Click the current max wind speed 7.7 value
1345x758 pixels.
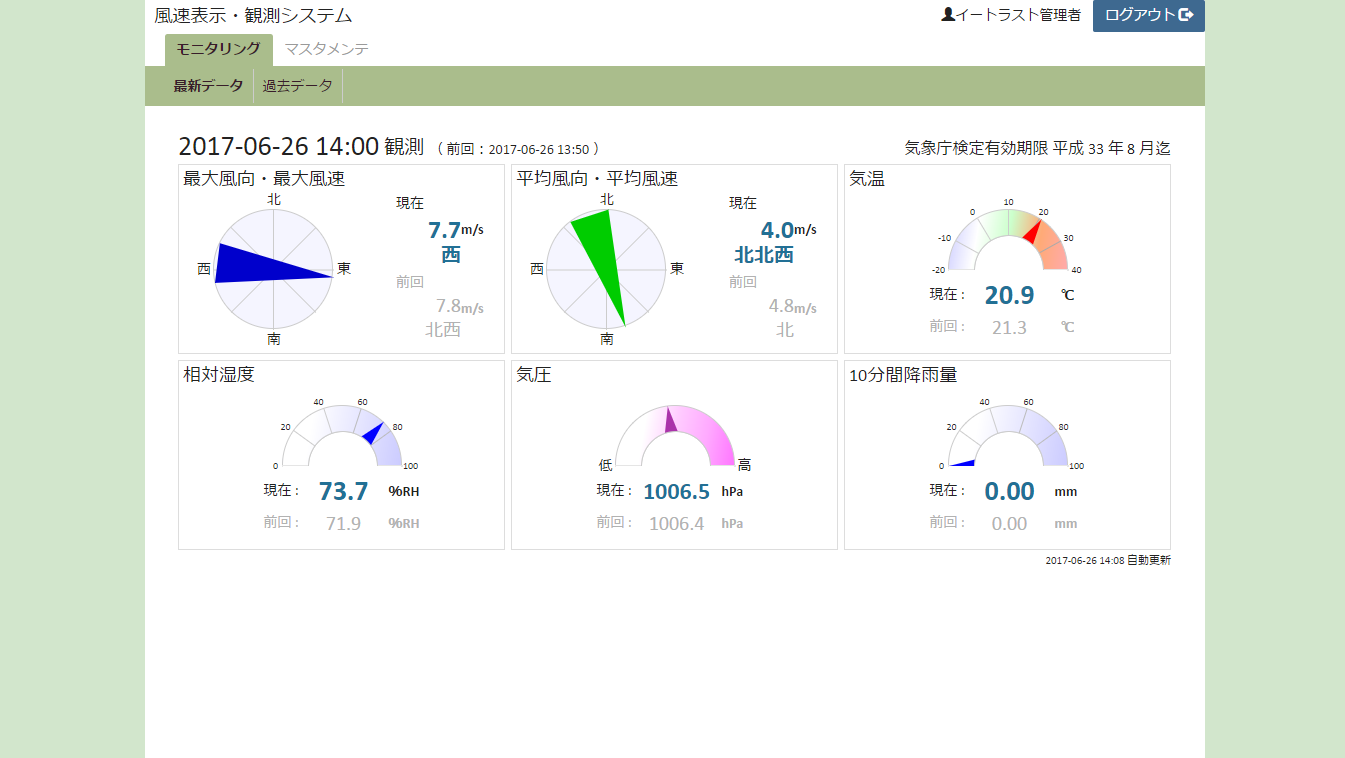tap(444, 231)
